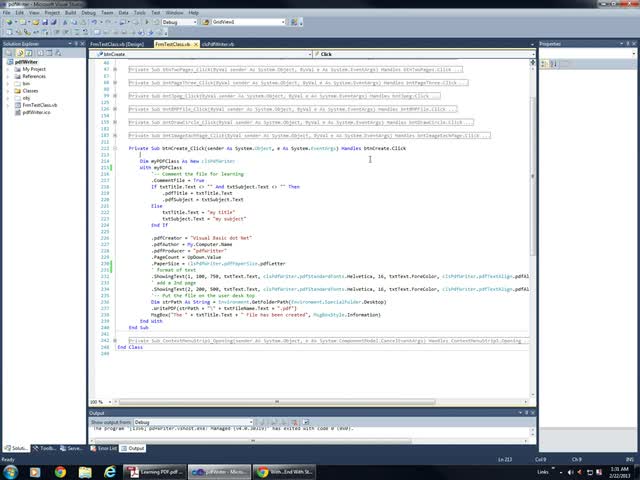640x480 pixels.
Task: Click the Alphabetical sort icon in Properties panel
Action: (x=553, y=64)
